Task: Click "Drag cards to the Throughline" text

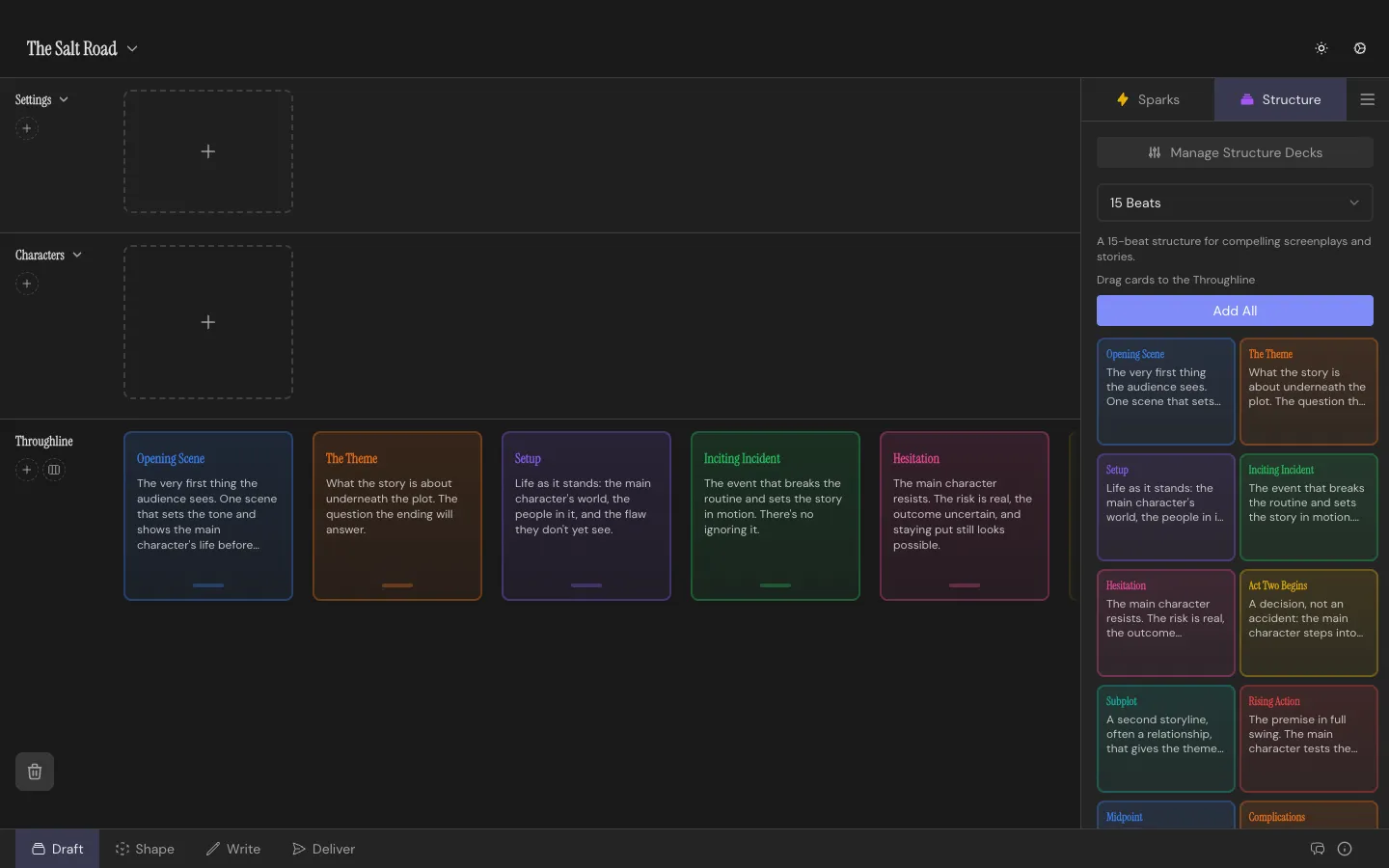Action: pyautogui.click(x=1176, y=280)
